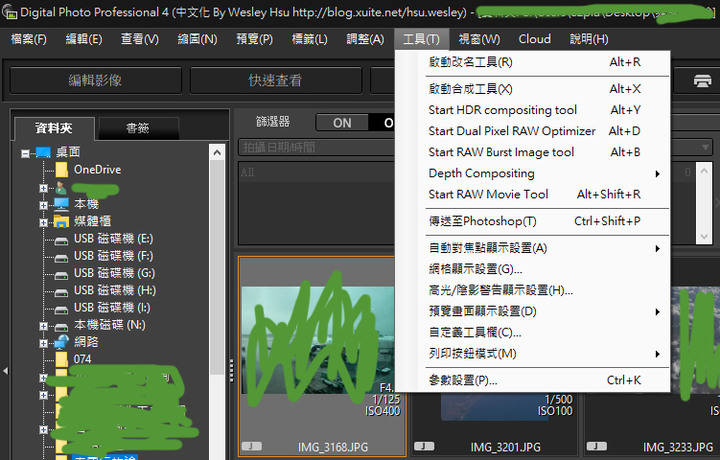Select the OneDrive folder icon
Image resolution: width=720 pixels, height=460 pixels.
(x=62, y=170)
